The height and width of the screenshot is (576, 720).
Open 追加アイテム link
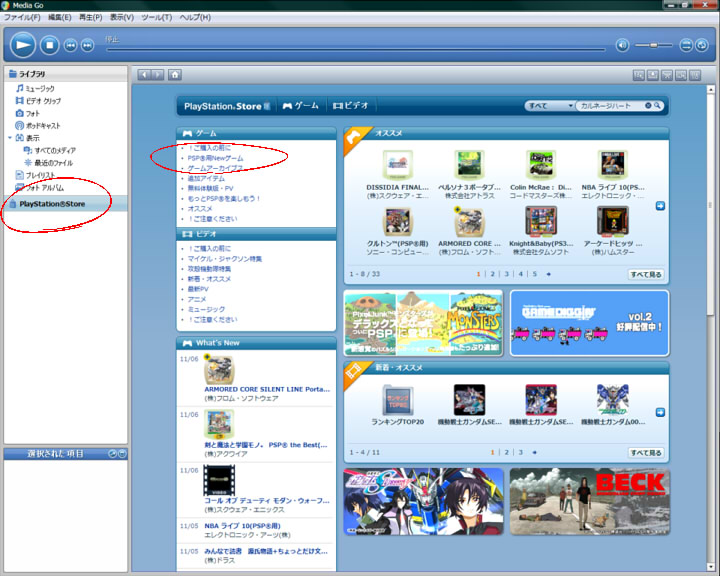tap(206, 178)
